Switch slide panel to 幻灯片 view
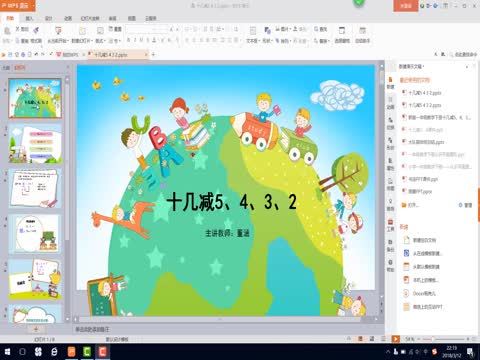The height and width of the screenshot is (360, 480). click(x=19, y=67)
